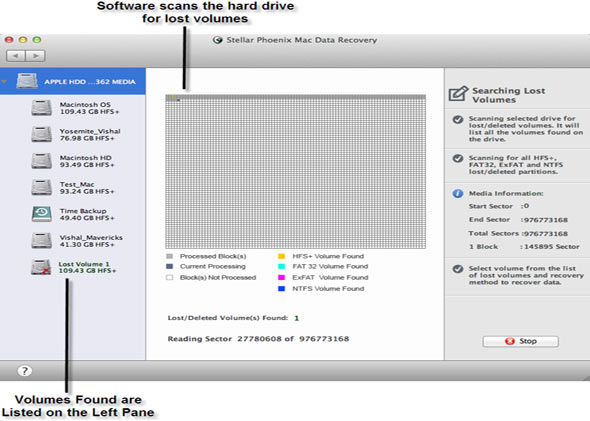Select the APPLE HDD 362 MEDIA drive icon

tap(27, 81)
